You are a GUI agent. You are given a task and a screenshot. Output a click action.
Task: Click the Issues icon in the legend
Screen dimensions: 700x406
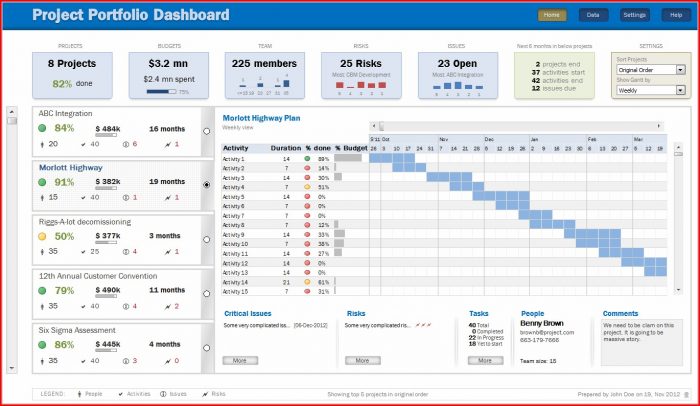163,394
